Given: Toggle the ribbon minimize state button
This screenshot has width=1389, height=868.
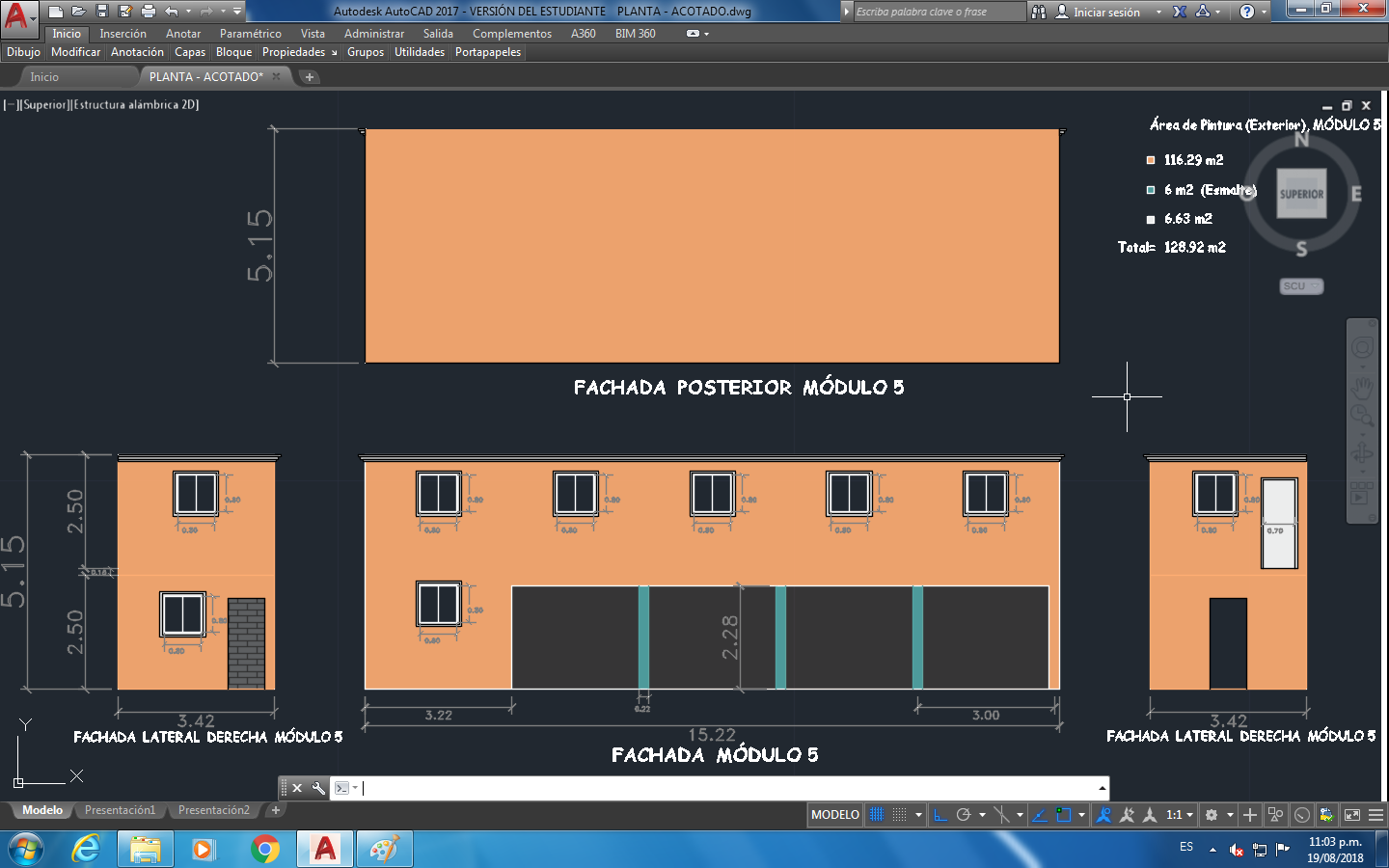Looking at the screenshot, I should (693, 34).
